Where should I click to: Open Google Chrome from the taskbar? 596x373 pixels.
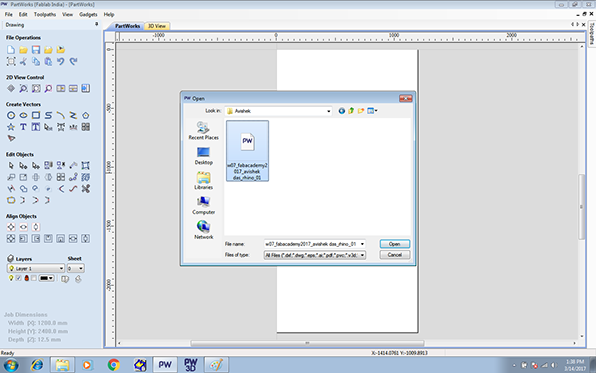click(113, 365)
